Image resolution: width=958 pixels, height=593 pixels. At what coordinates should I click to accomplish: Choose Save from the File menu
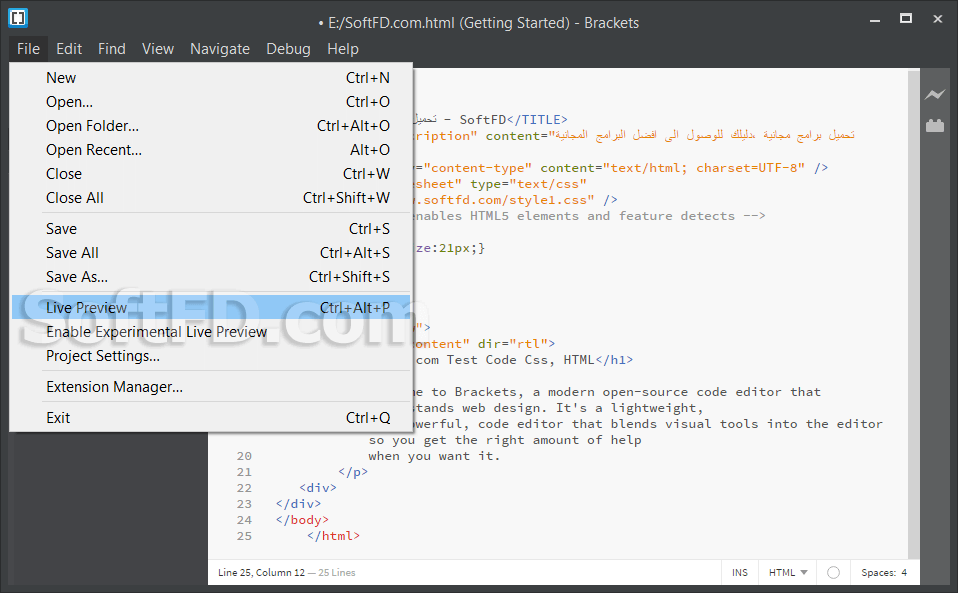(211, 228)
